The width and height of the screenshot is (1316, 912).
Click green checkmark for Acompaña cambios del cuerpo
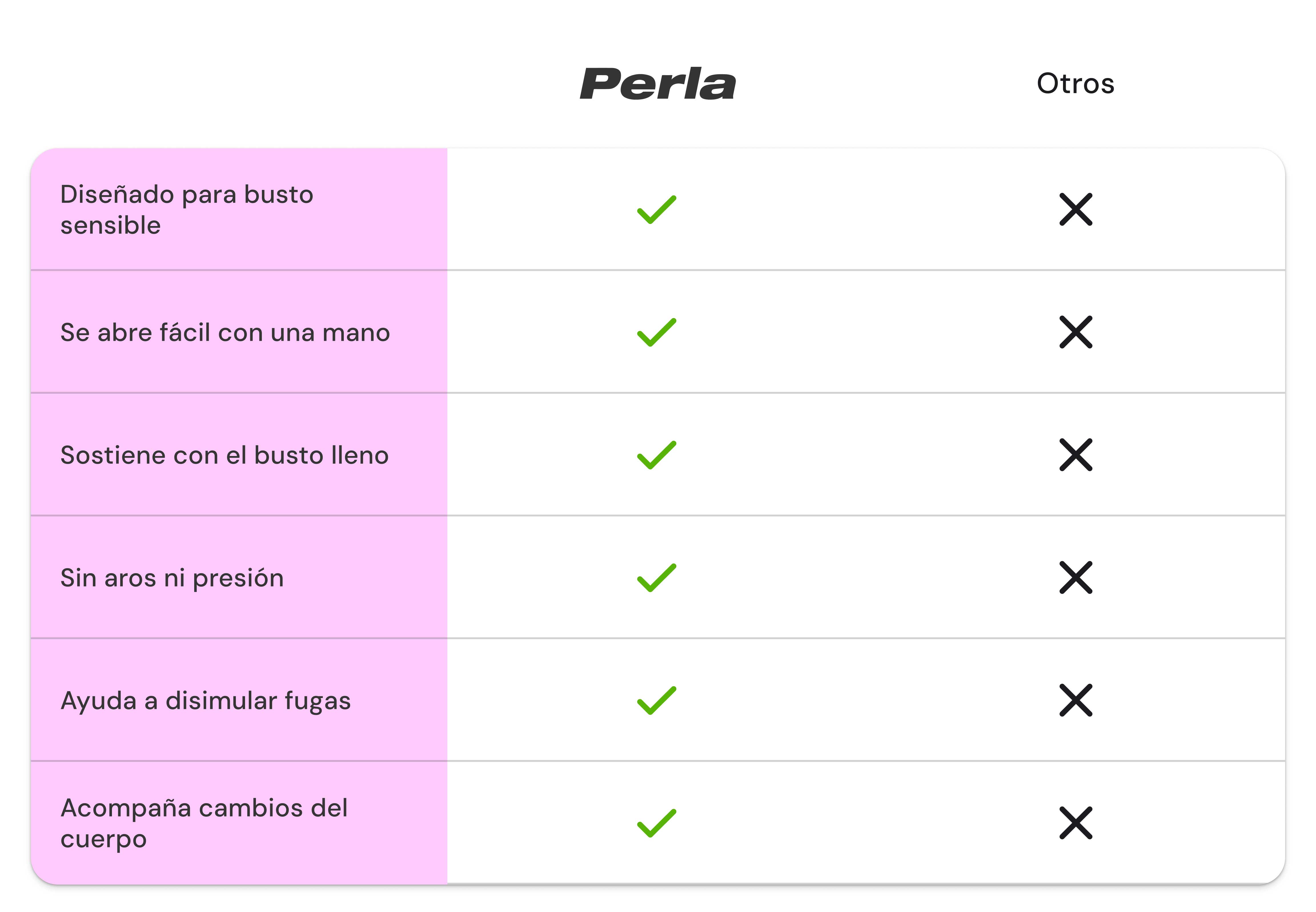click(656, 823)
